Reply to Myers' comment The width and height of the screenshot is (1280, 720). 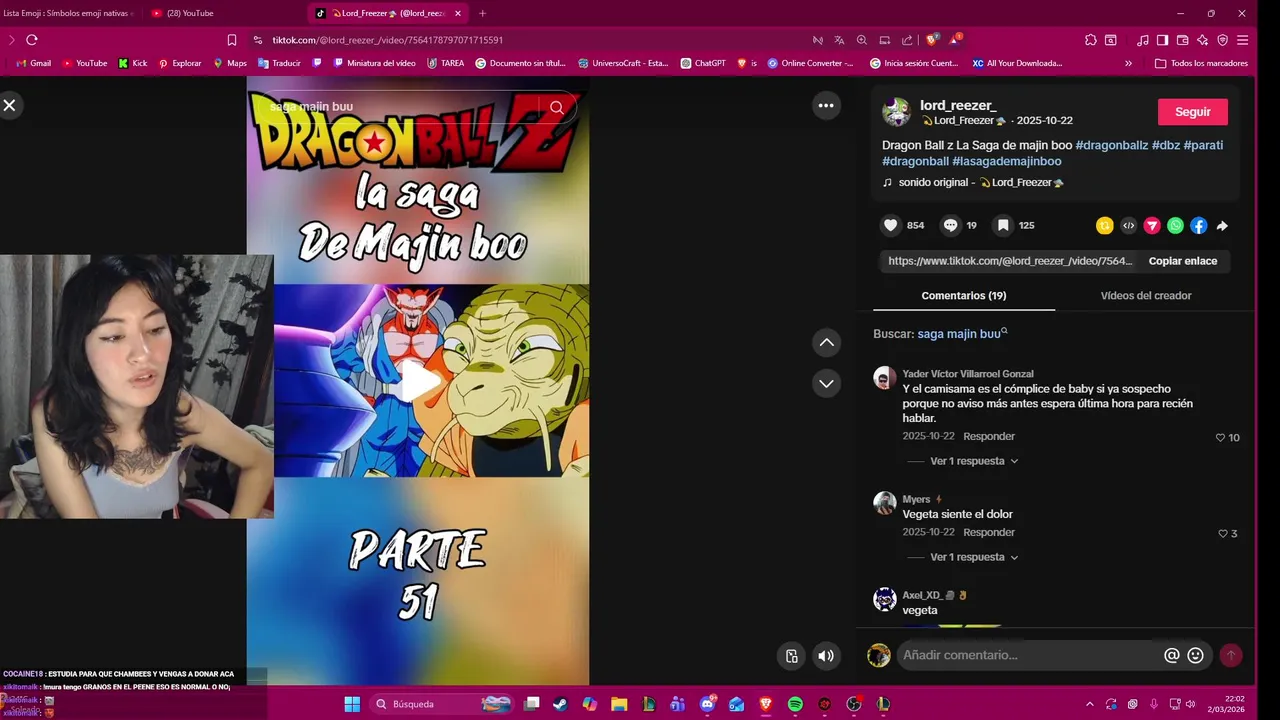point(989,532)
